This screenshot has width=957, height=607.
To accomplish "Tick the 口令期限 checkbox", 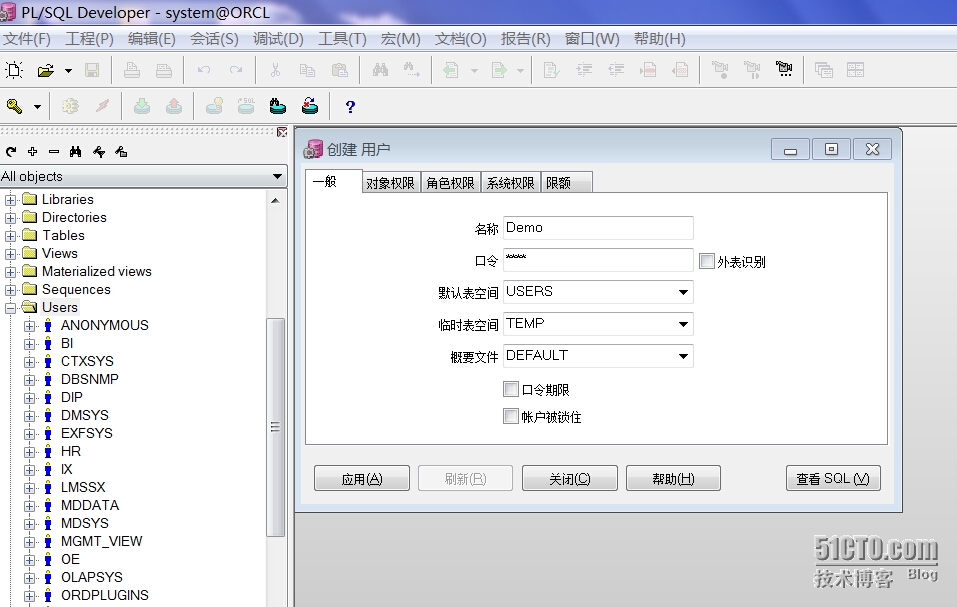I will pyautogui.click(x=511, y=389).
